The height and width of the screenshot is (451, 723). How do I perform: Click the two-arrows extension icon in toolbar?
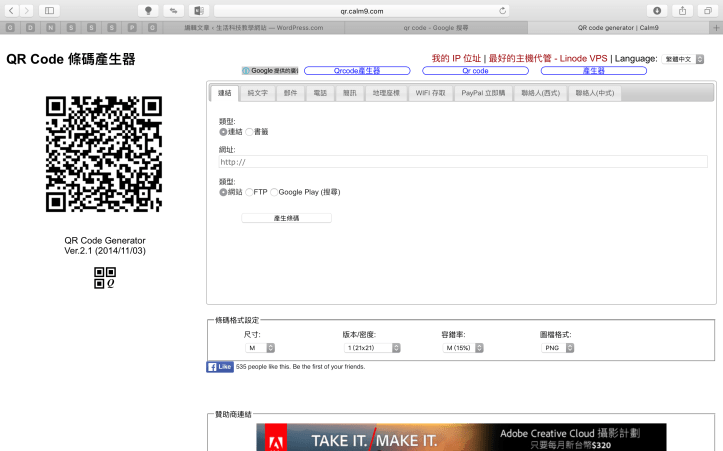pos(173,11)
